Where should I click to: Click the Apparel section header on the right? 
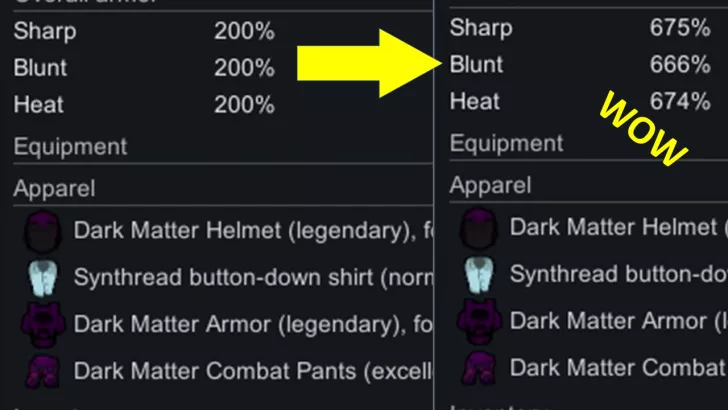(490, 186)
